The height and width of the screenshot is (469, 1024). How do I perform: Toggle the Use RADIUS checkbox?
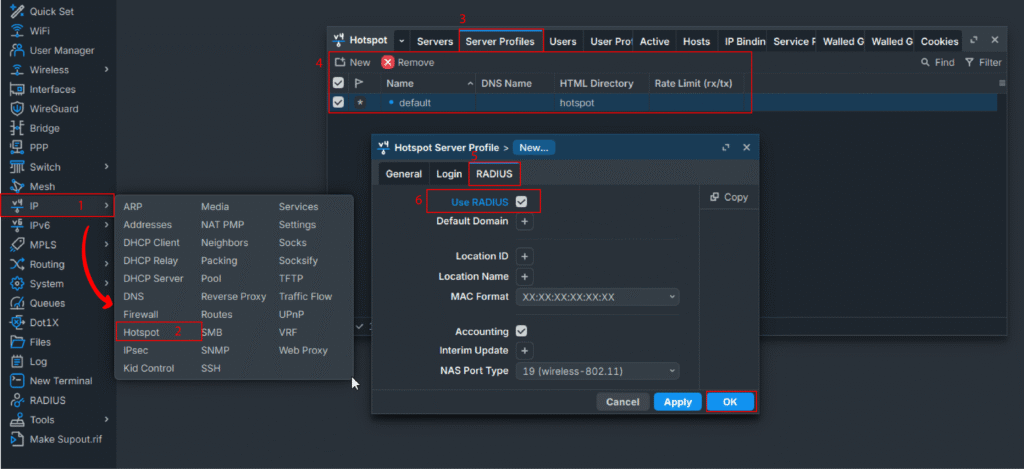coord(521,202)
